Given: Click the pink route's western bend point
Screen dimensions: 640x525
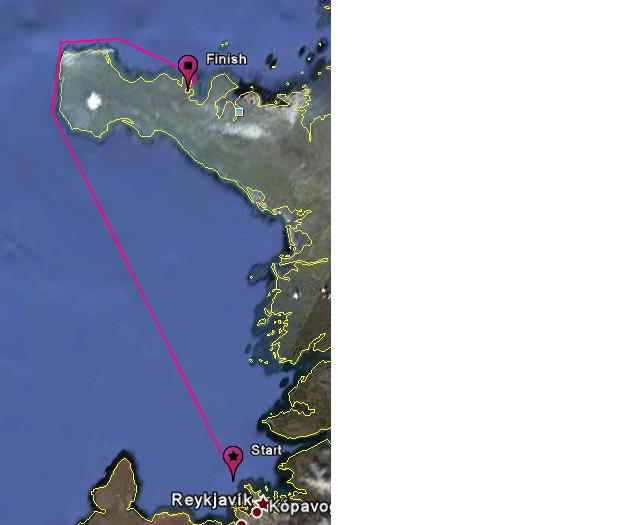Looking at the screenshot, I should click(x=53, y=113).
